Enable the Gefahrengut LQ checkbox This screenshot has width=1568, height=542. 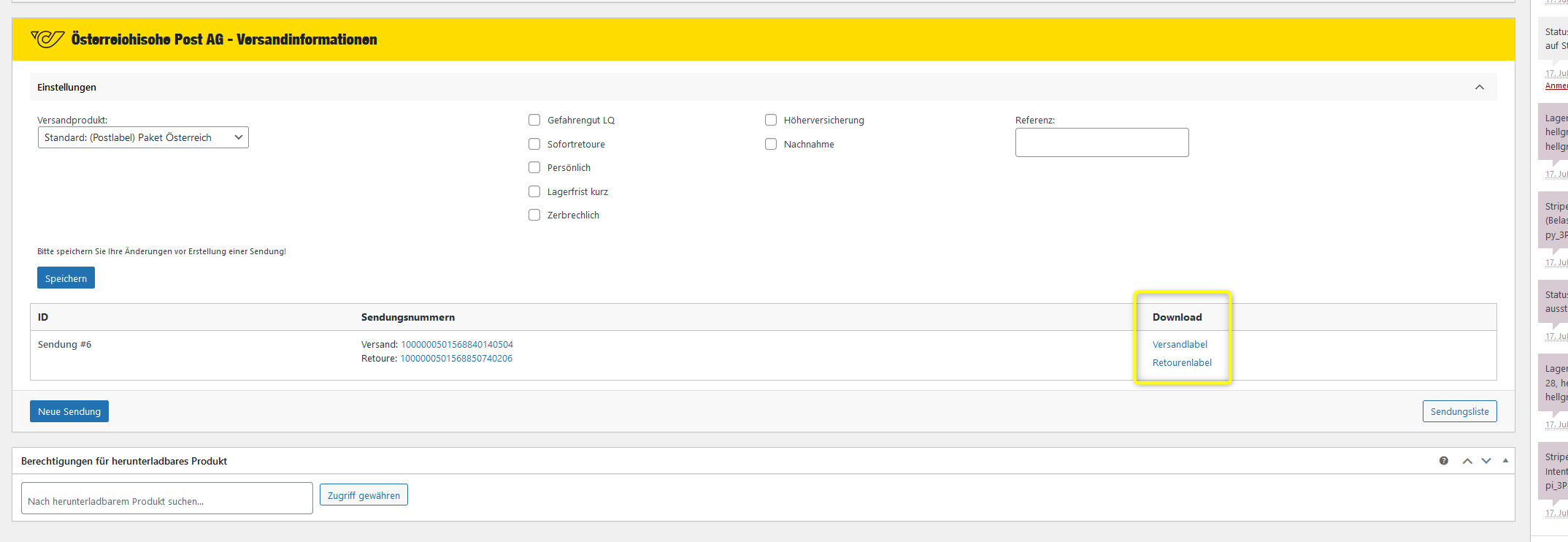pyautogui.click(x=534, y=120)
